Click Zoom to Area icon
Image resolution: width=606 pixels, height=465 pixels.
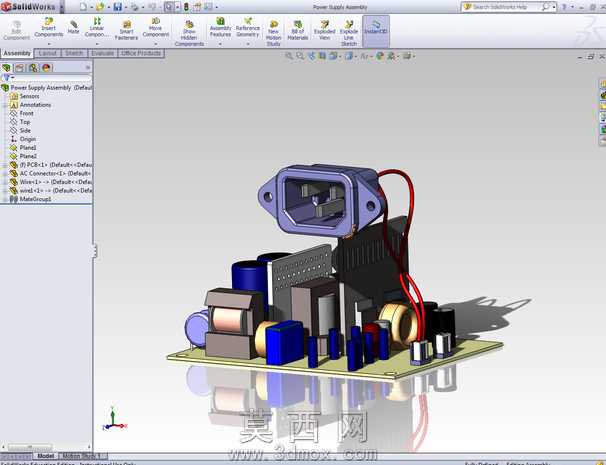[300, 56]
